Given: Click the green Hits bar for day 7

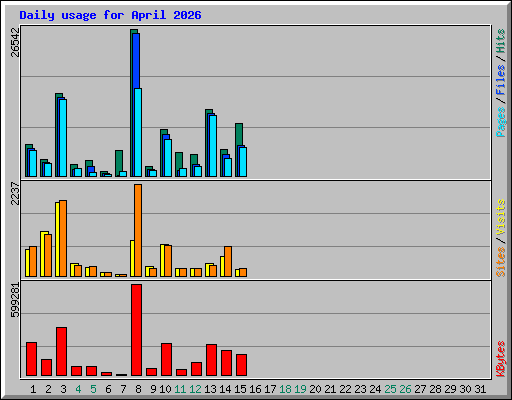Looking at the screenshot, I should (119, 161).
